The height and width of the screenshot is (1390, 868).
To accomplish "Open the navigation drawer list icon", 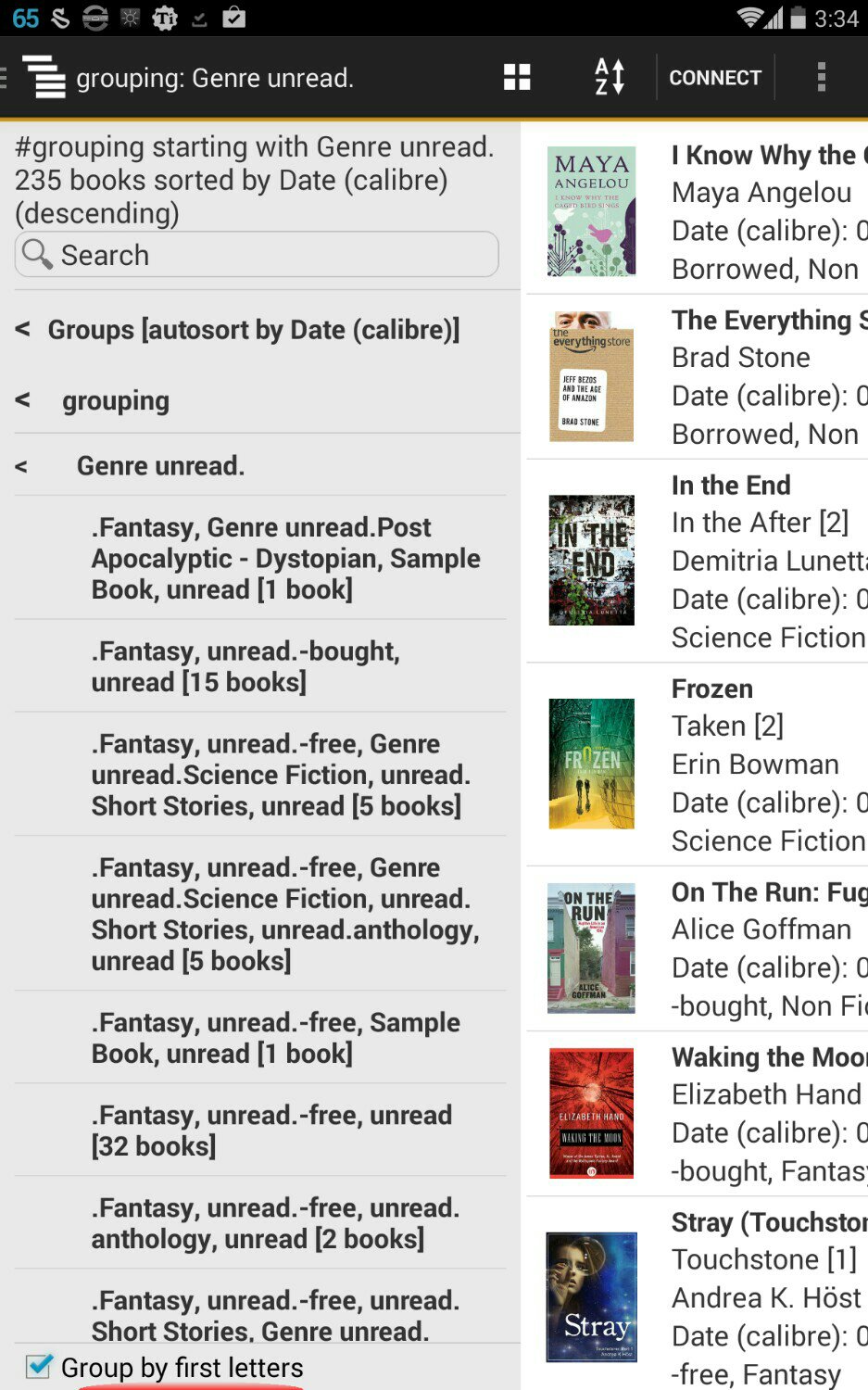I will tap(43, 77).
